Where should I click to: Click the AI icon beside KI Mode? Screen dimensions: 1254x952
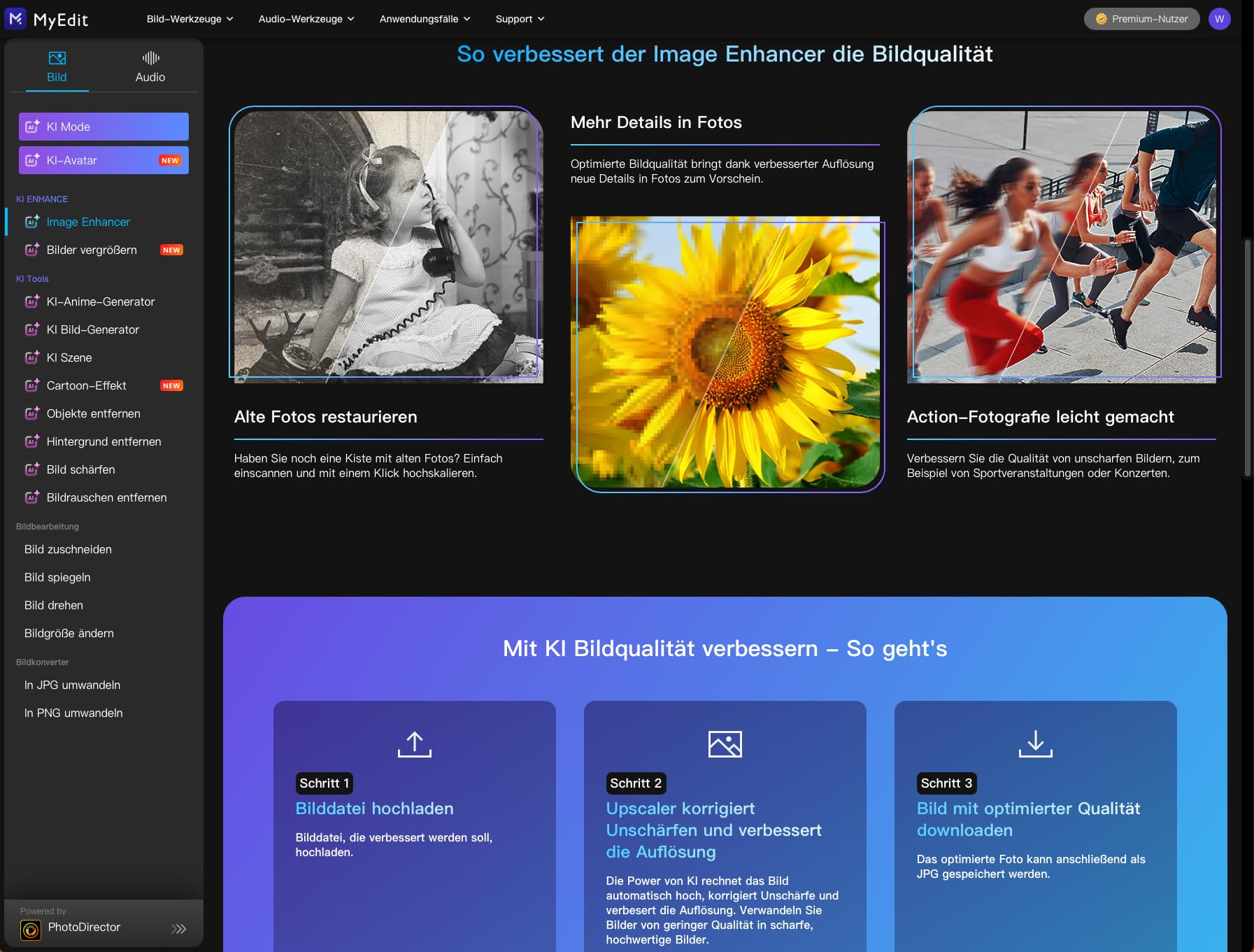[x=32, y=127]
